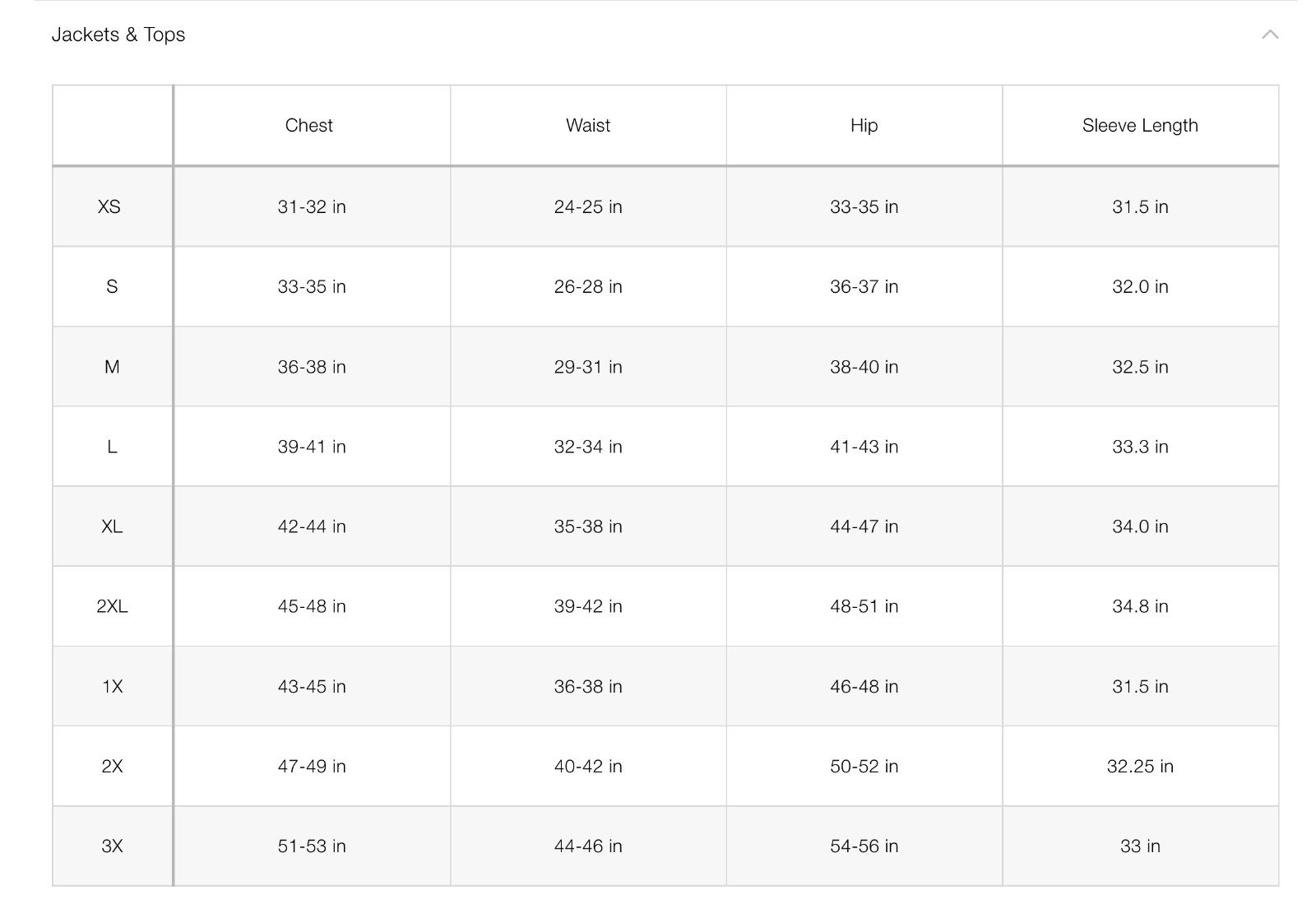Select the XL size row label
This screenshot has width=1316, height=918.
click(112, 526)
